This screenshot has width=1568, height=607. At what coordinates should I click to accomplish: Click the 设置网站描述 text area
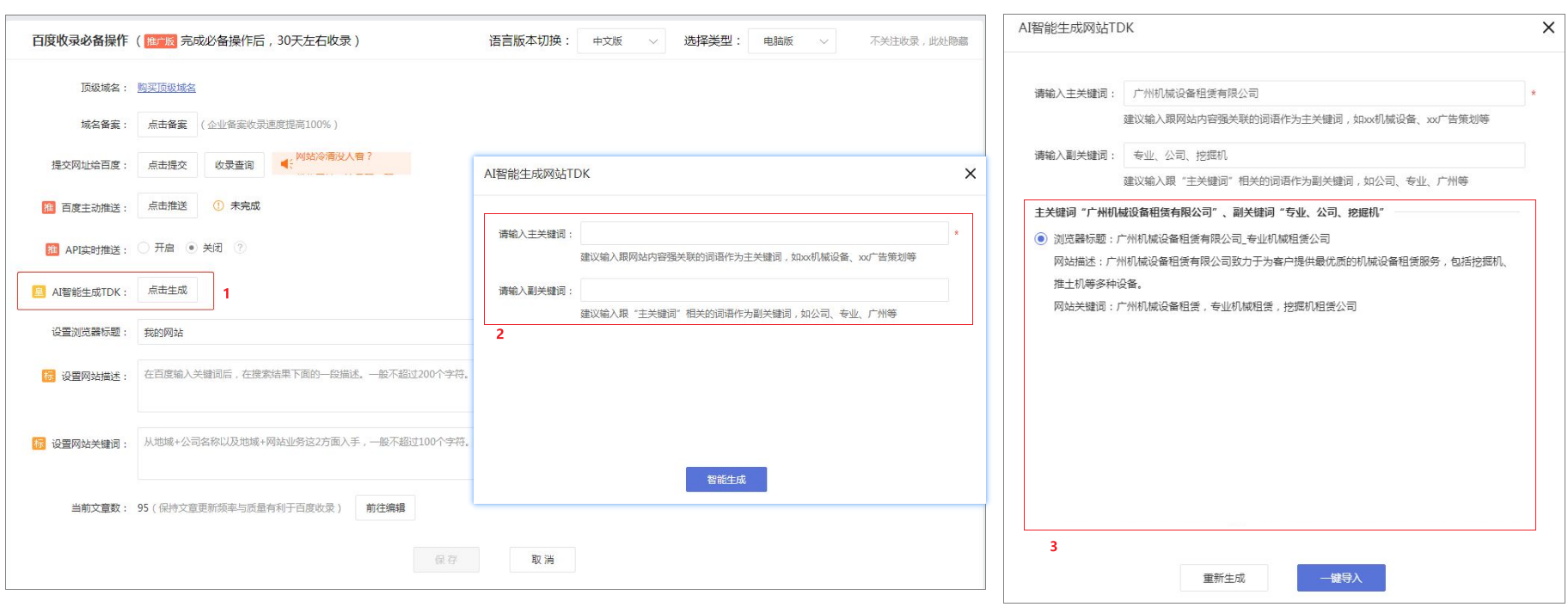point(305,386)
